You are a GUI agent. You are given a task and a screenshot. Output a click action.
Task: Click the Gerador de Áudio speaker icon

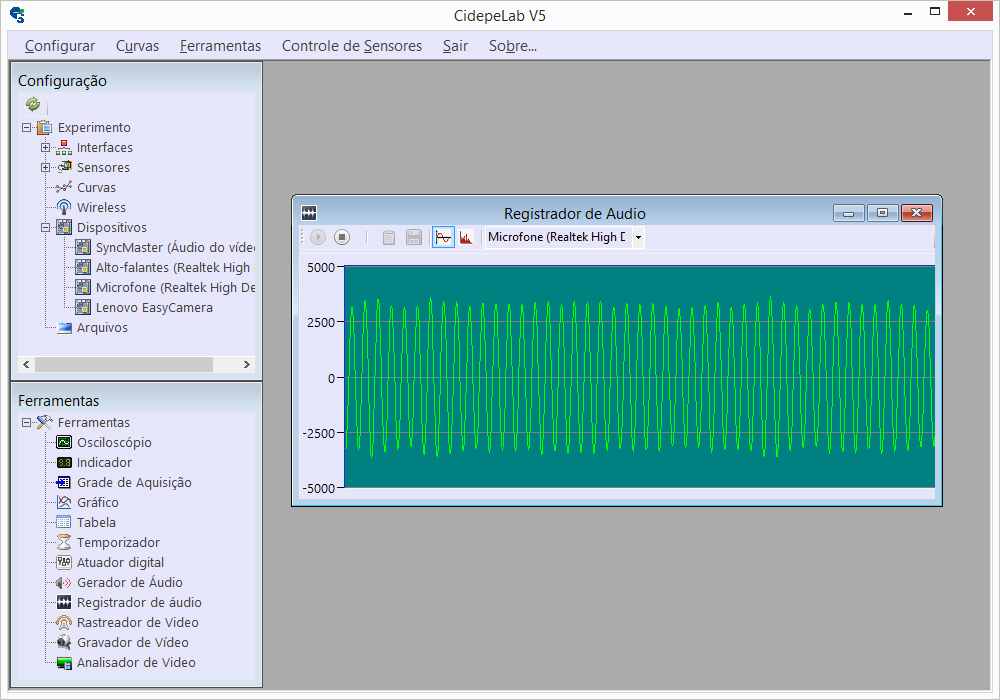pos(64,583)
